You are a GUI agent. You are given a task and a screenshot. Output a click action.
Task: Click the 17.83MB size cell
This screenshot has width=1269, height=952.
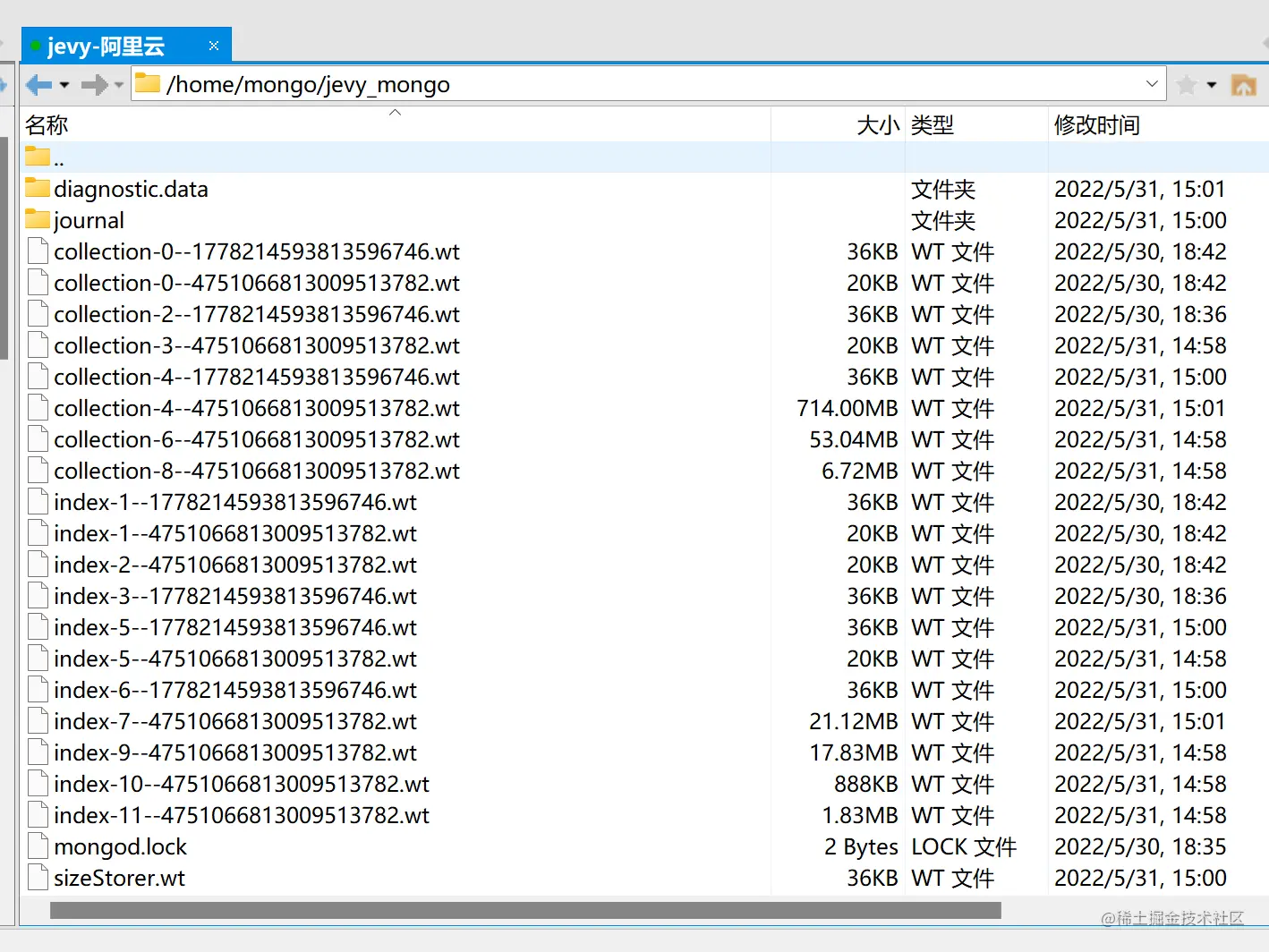pos(853,752)
